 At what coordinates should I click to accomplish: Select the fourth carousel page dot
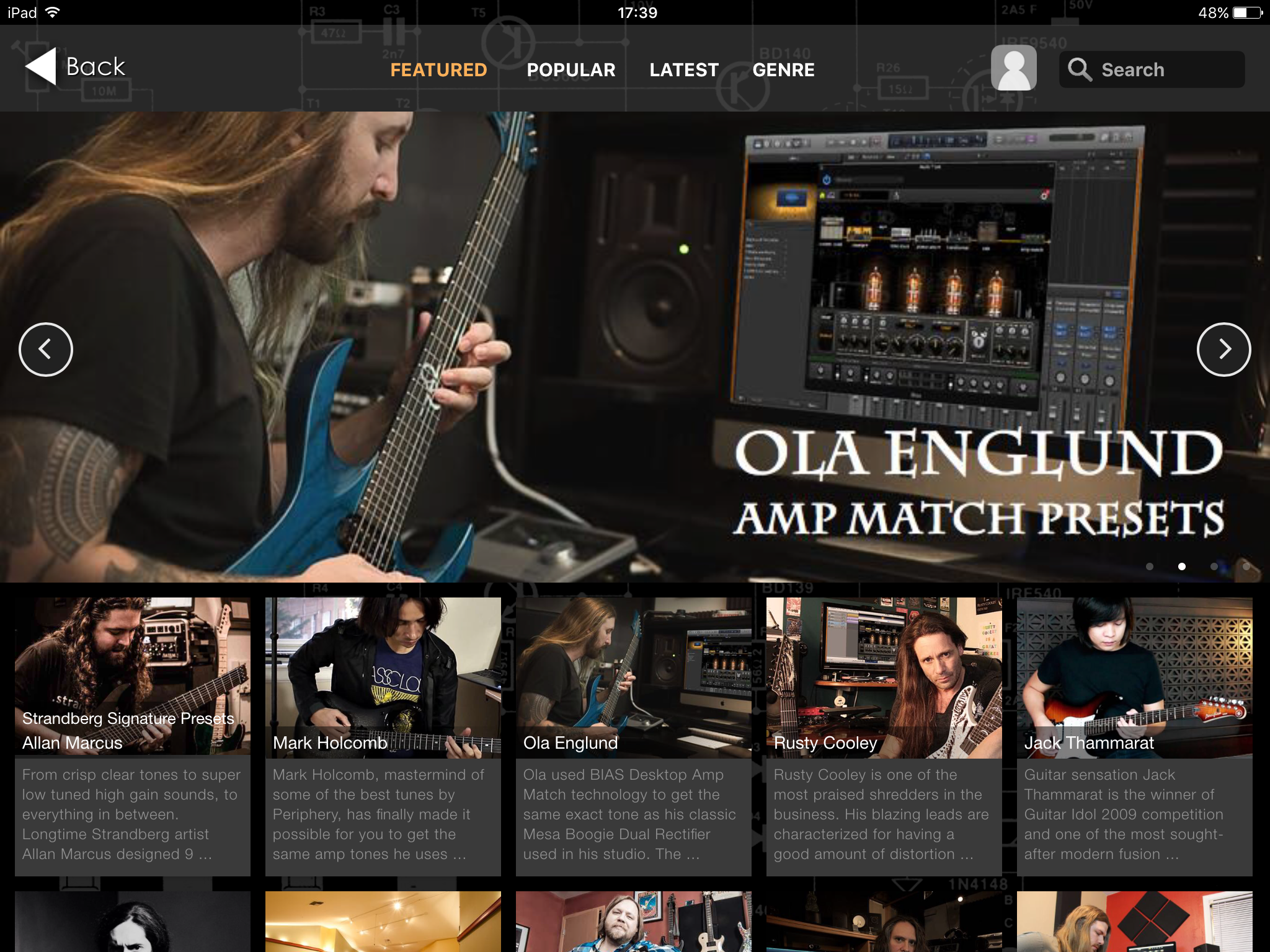tap(1246, 566)
